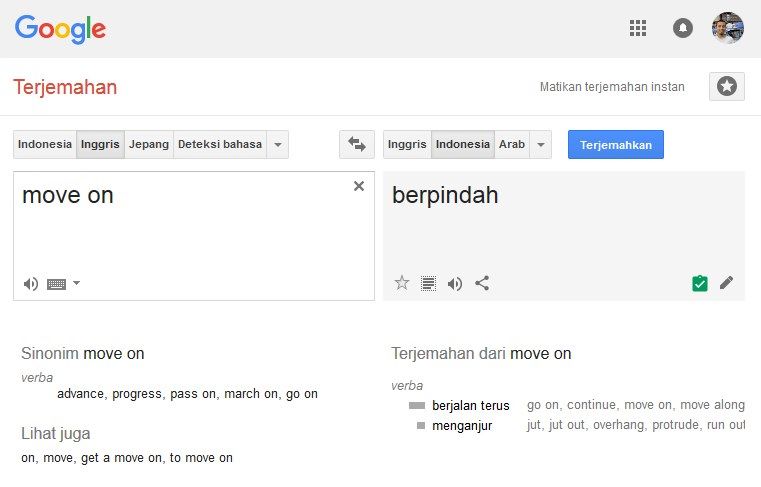Screen dimensions: 761x487
Task: Open the Phrasebook star button
Action: [x=727, y=87]
